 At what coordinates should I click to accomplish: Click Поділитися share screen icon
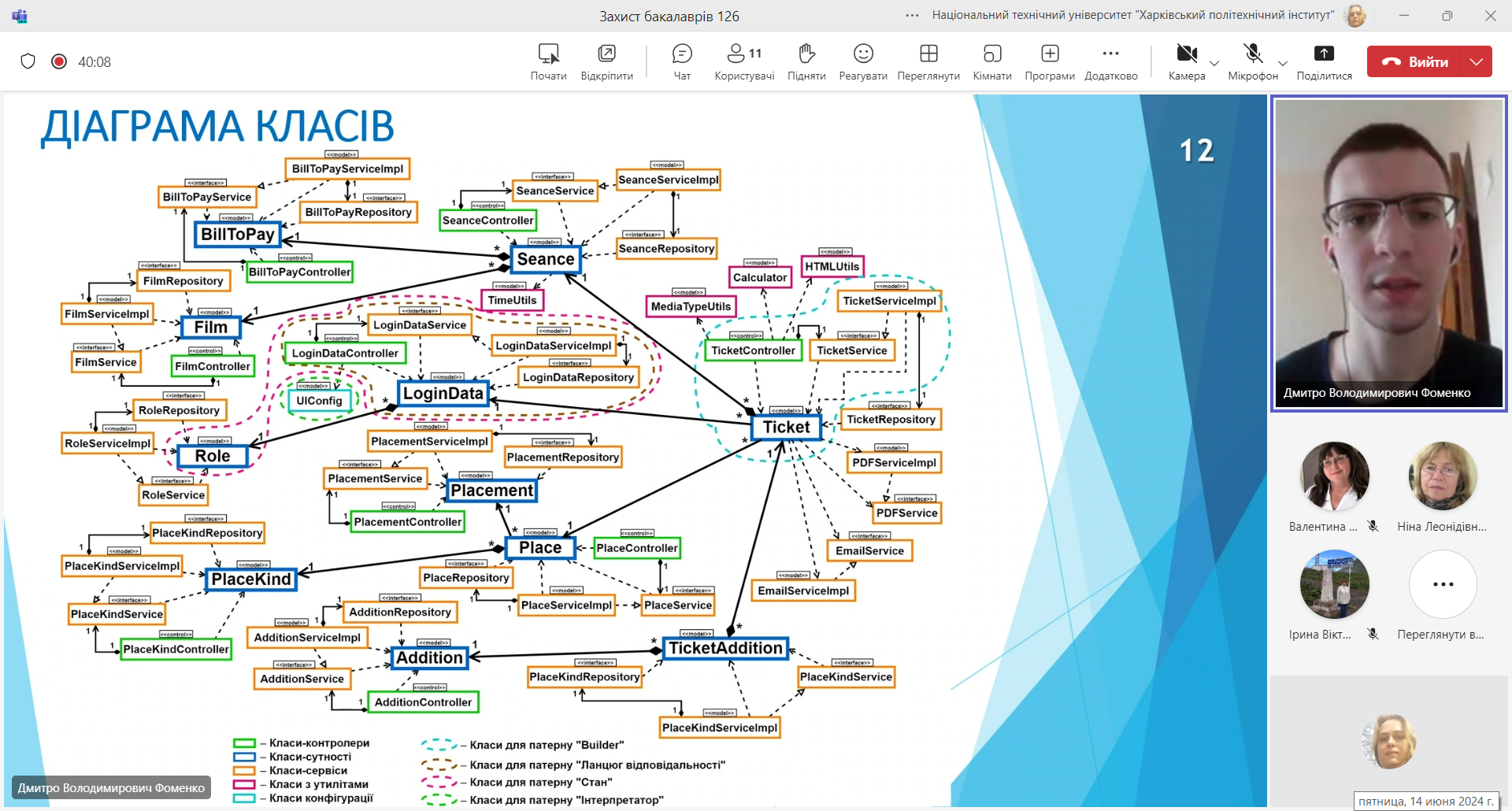[1324, 61]
